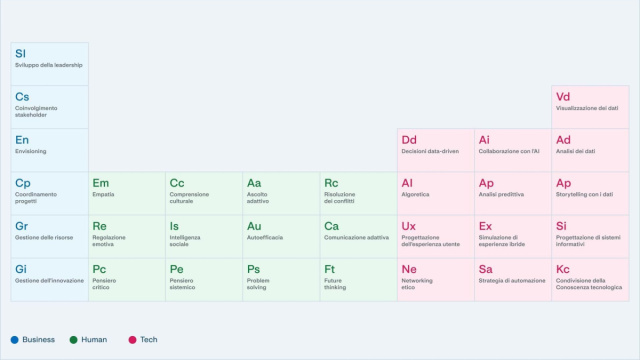Click the Kc Condivisione della Conoscenza tecnologica cell
This screenshot has width=640, height=360.
pos(590,280)
